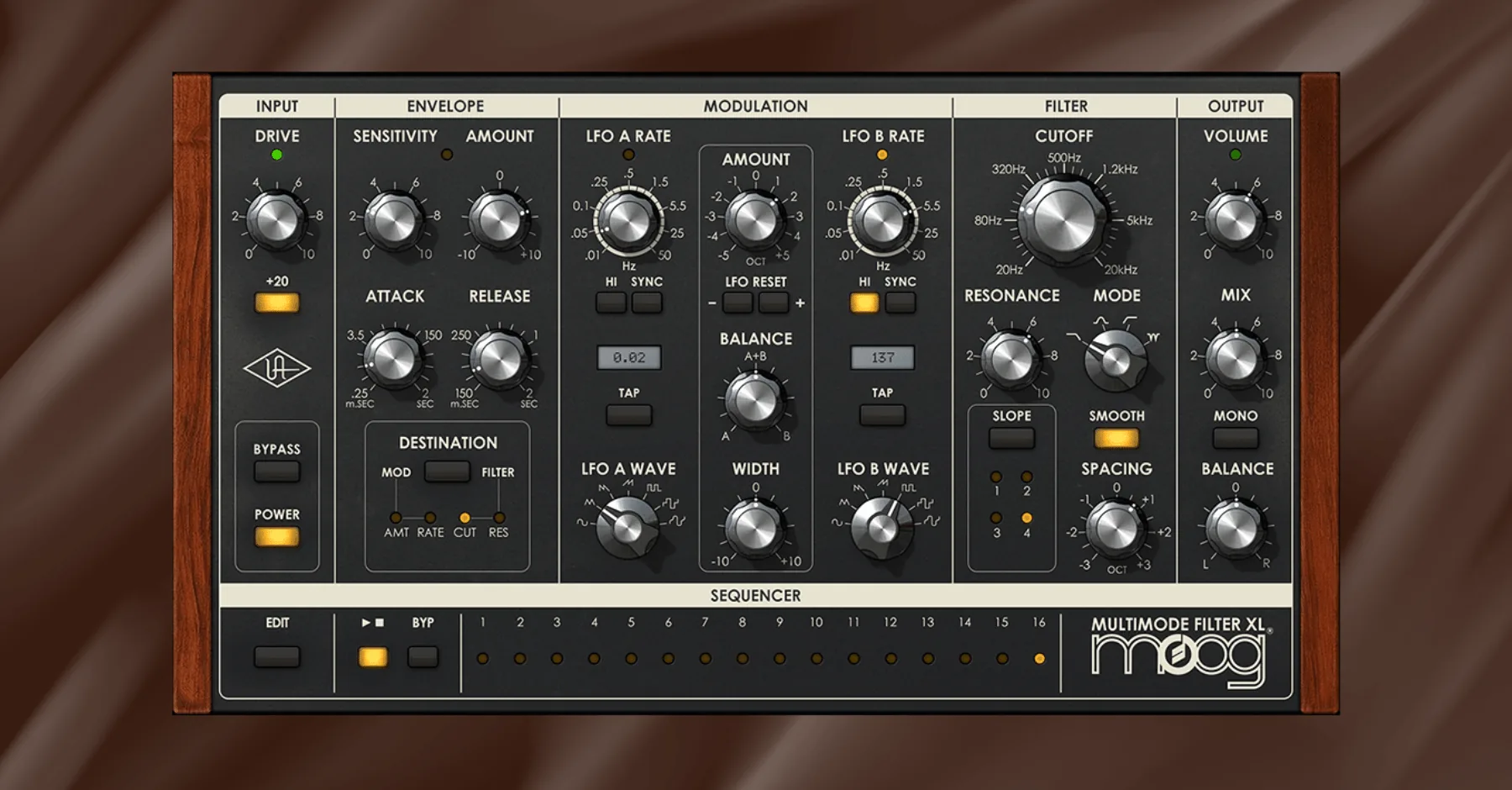
Task: Click sequencer step 8 LED
Action: coord(743,659)
